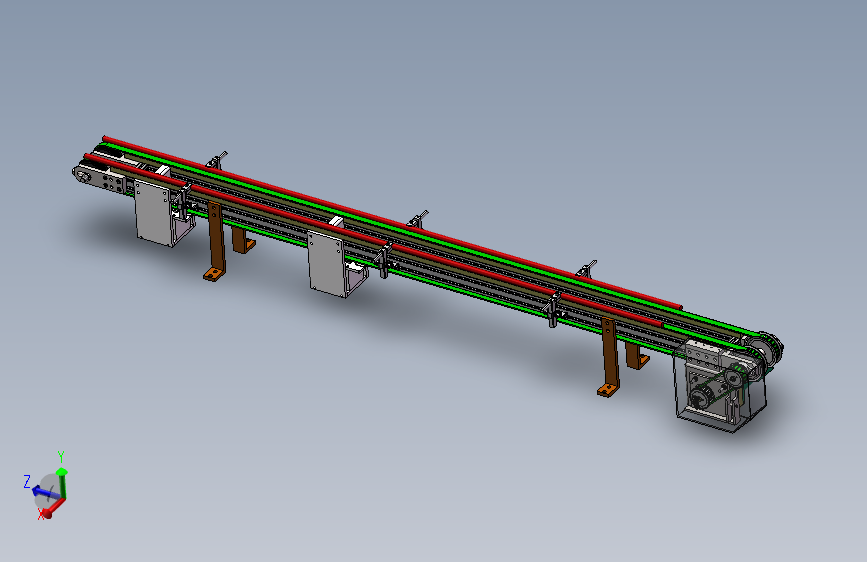This screenshot has height=562, width=867.
Task: Select the white mounting plate at conveyor middle
Action: (327, 264)
